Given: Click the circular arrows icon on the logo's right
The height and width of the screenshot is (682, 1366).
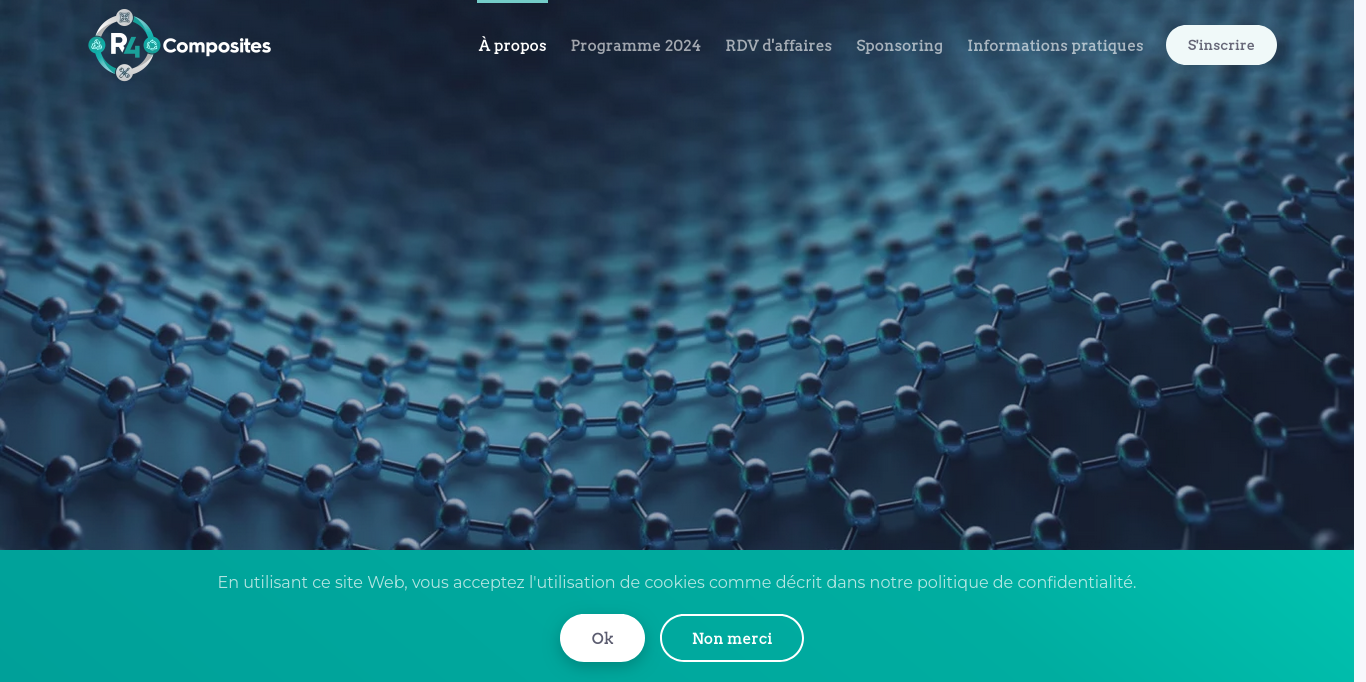Looking at the screenshot, I should 151,45.
